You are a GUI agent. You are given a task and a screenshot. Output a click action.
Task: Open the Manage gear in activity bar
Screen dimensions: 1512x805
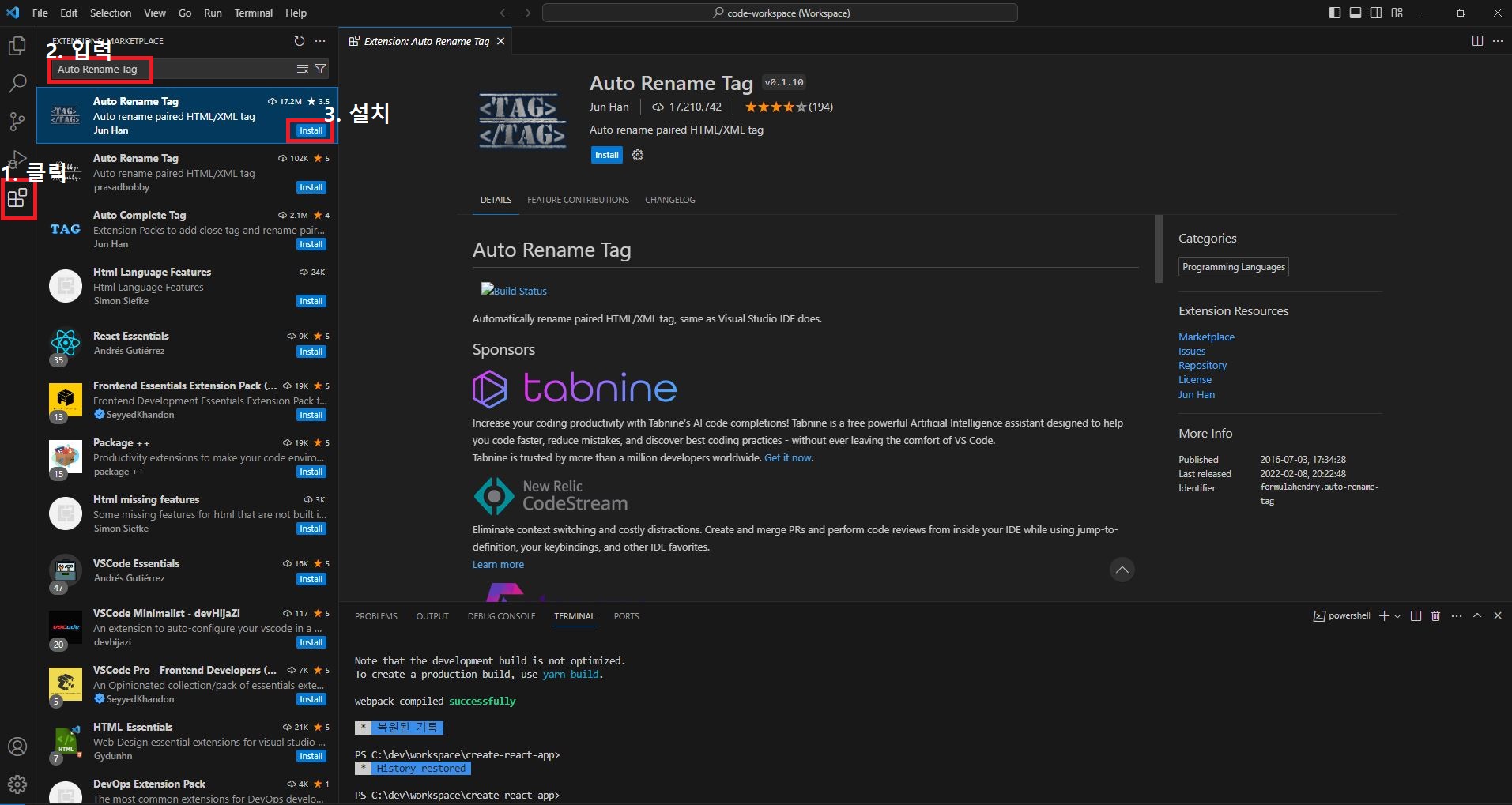[17, 784]
